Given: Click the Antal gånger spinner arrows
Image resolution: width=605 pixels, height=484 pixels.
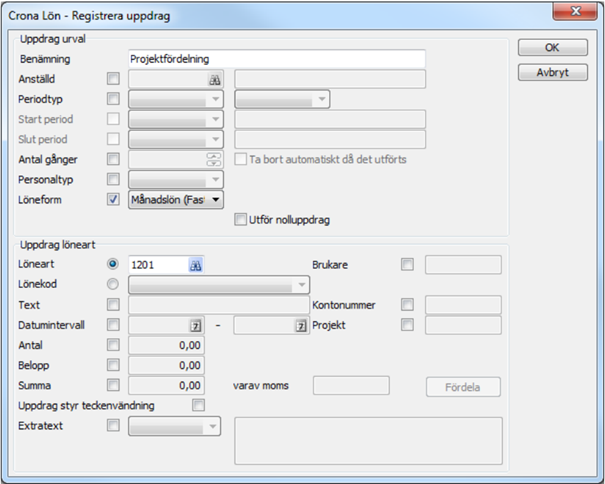Looking at the screenshot, I should coord(214,159).
